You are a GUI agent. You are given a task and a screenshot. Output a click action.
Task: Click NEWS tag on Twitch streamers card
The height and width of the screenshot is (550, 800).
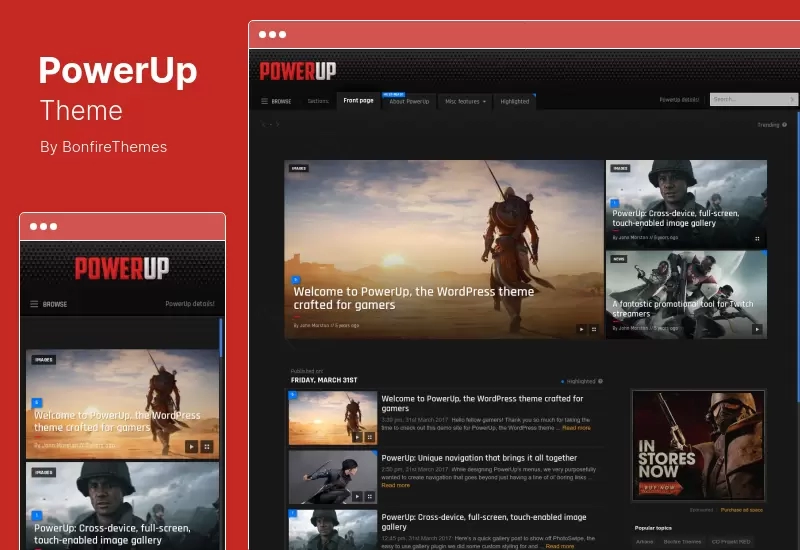click(619, 259)
